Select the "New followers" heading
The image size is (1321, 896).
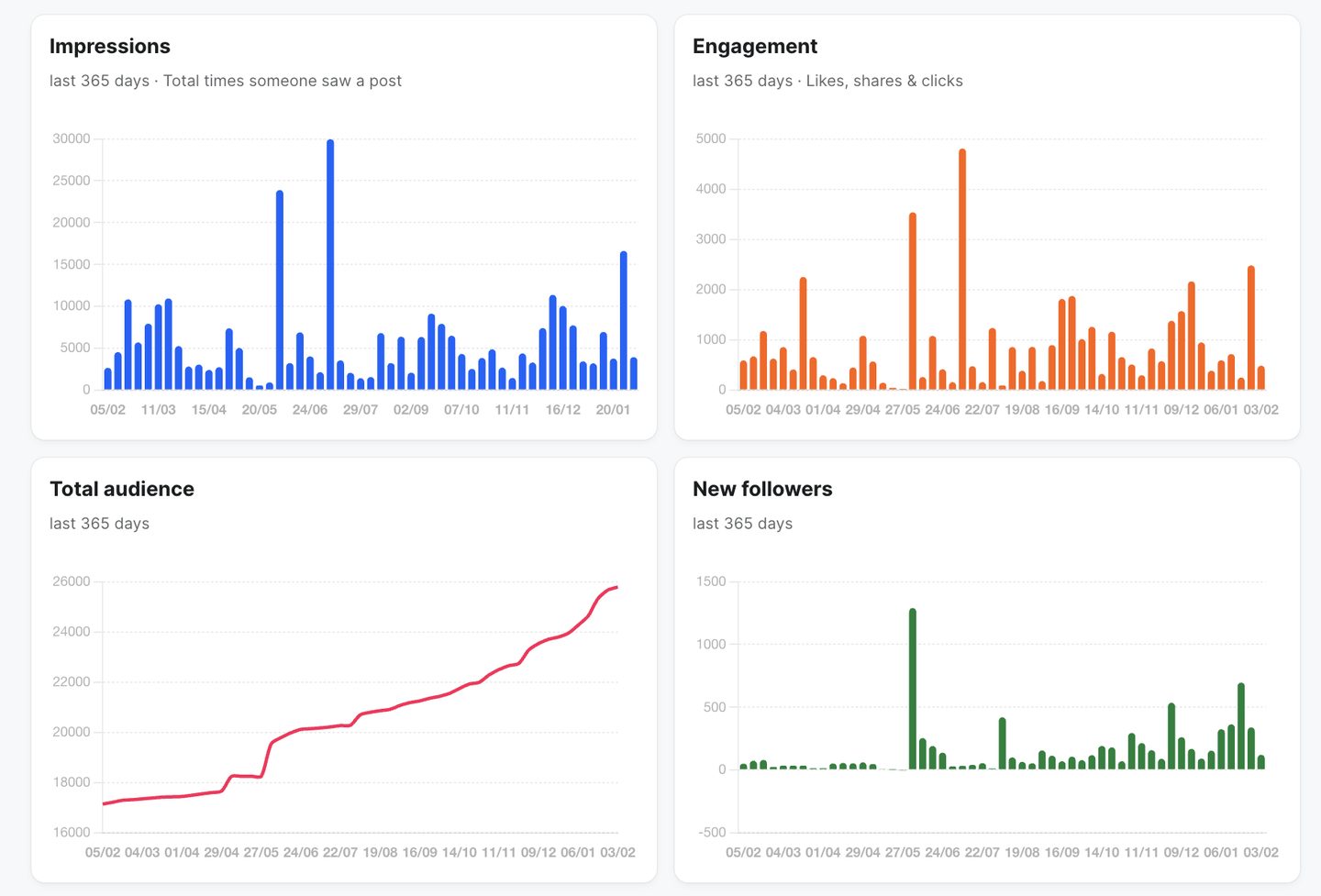762,489
